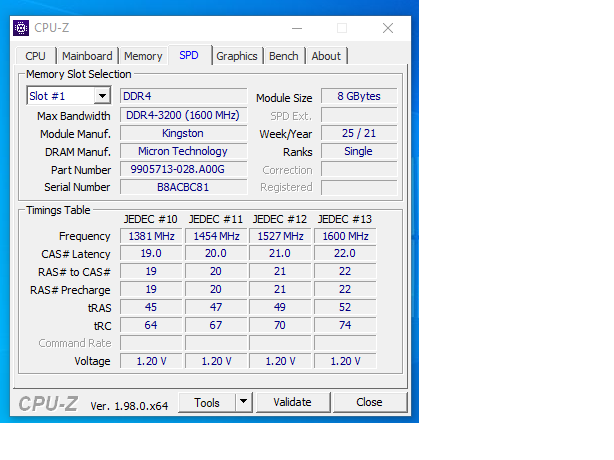614x460 pixels.
Task: Click the Week/Year value 25 / 21
Action: [359, 133]
